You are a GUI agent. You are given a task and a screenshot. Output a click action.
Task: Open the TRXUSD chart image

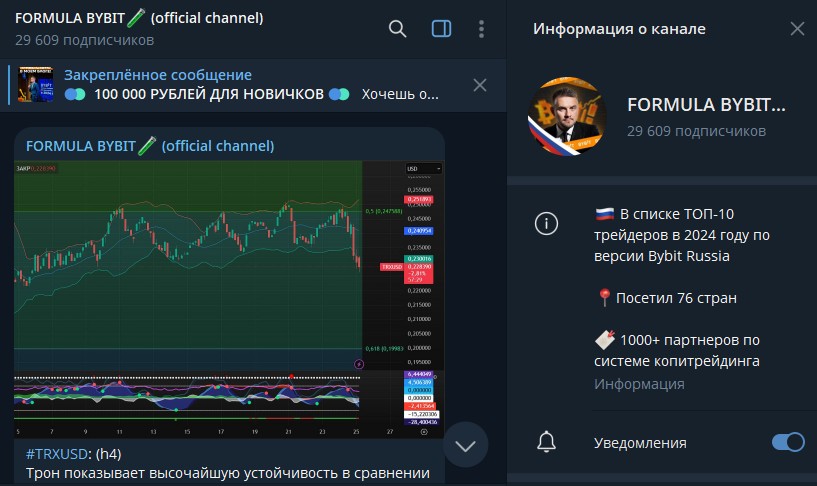pyautogui.click(x=229, y=299)
